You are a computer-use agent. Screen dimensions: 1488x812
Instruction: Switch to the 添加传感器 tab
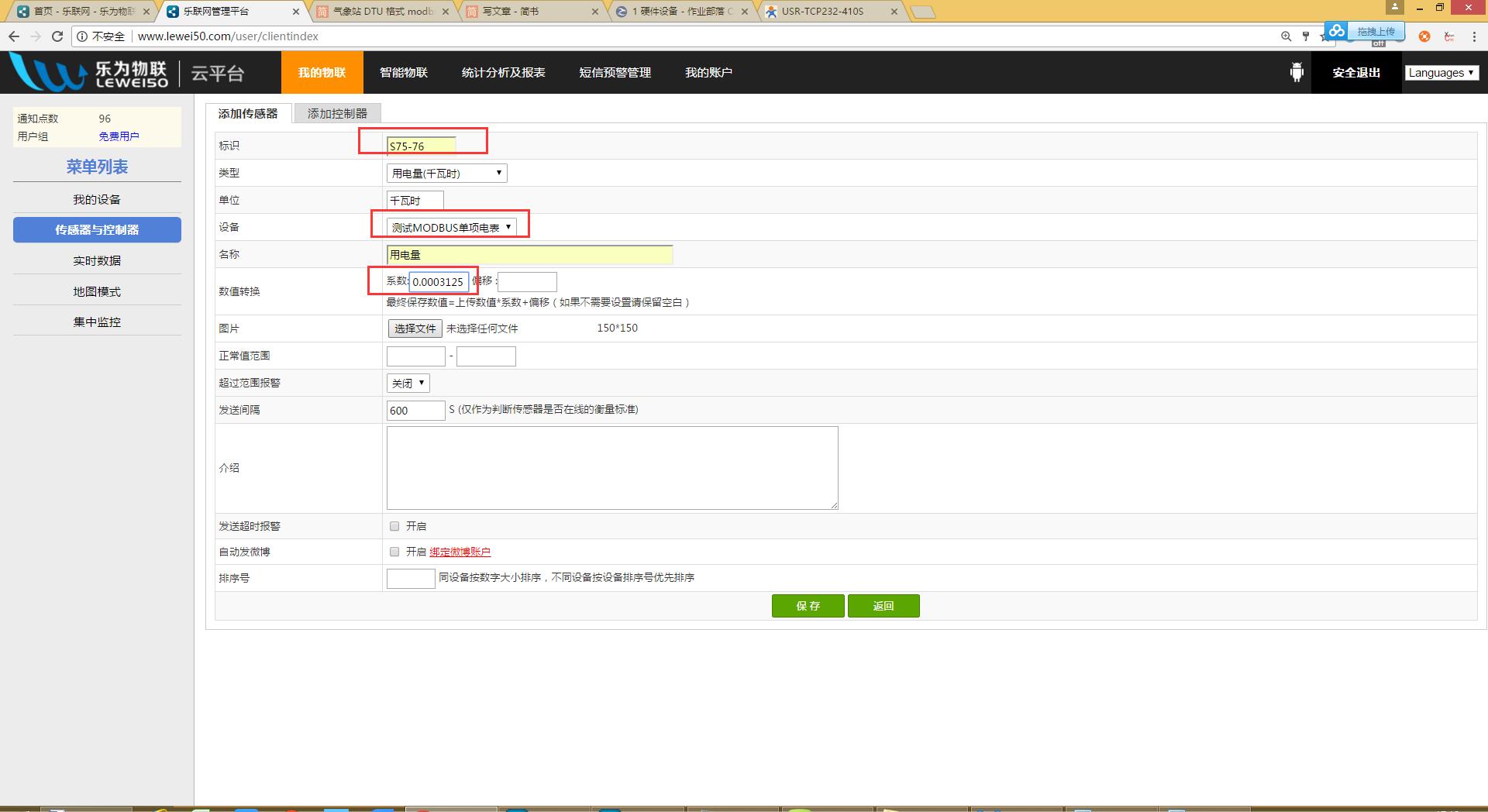tap(248, 113)
